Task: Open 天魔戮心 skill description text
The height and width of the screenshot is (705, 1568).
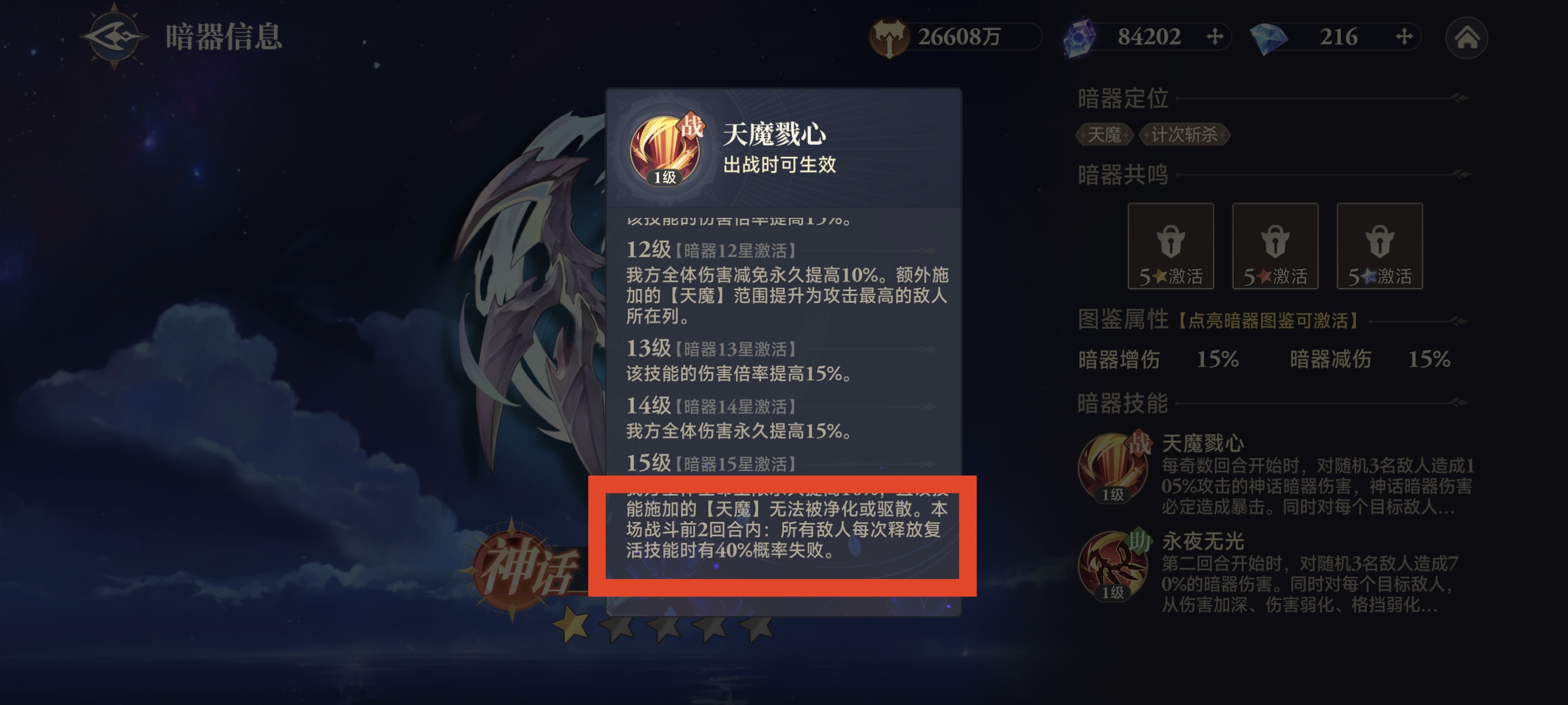Action: [1316, 485]
